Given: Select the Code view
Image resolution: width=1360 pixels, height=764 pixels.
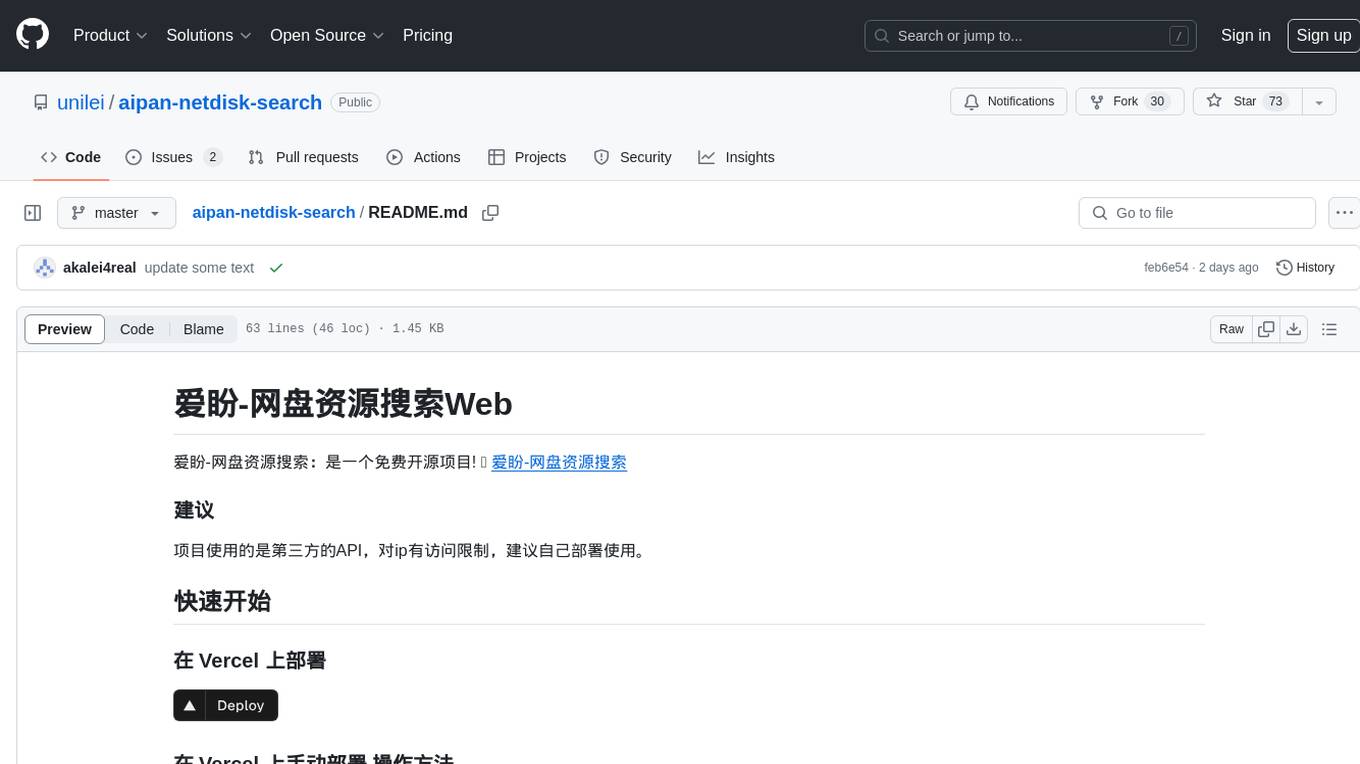Looking at the screenshot, I should coord(137,329).
